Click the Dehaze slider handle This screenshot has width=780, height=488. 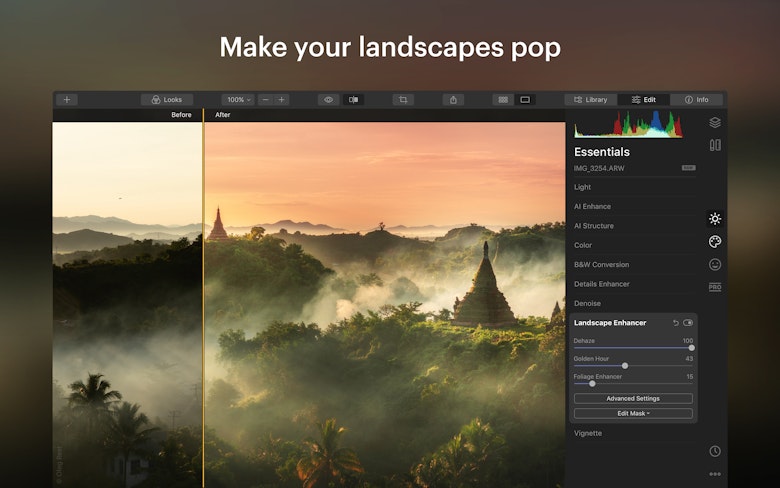click(691, 348)
